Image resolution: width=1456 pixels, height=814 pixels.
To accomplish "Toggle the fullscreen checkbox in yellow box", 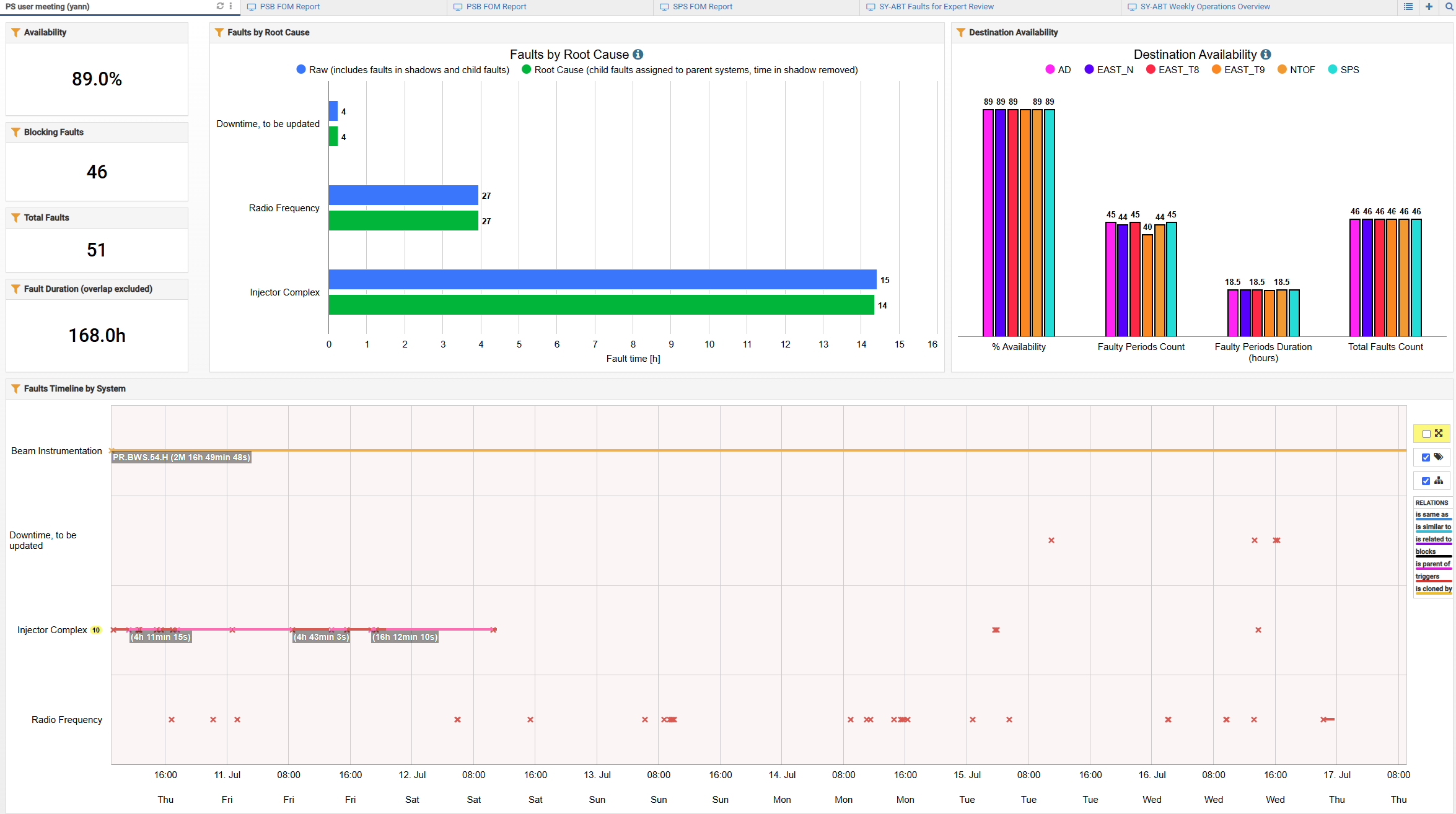I will click(1426, 434).
